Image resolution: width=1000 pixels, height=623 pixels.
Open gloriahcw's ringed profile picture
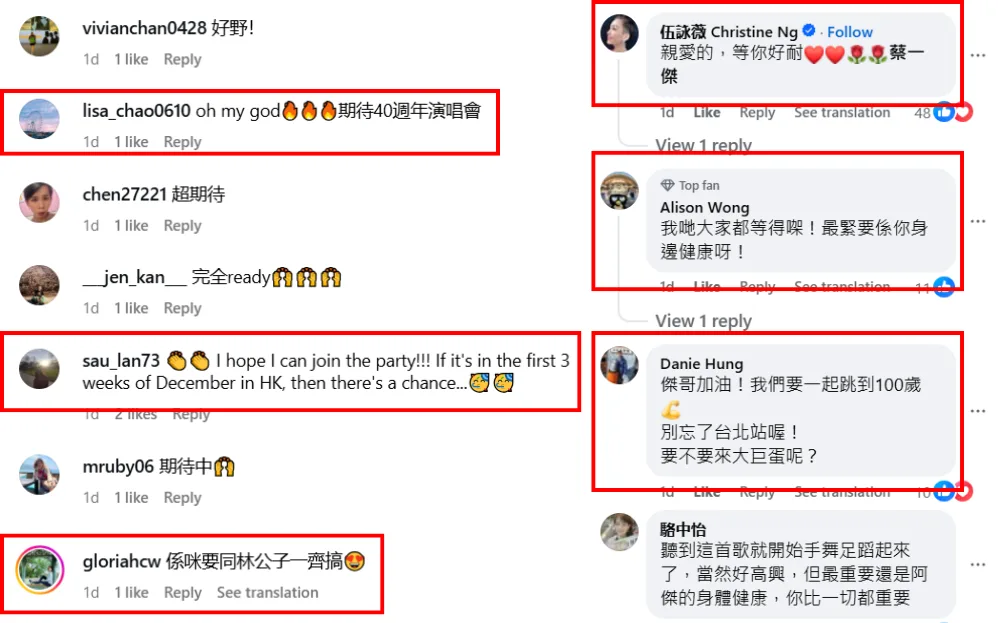40,569
